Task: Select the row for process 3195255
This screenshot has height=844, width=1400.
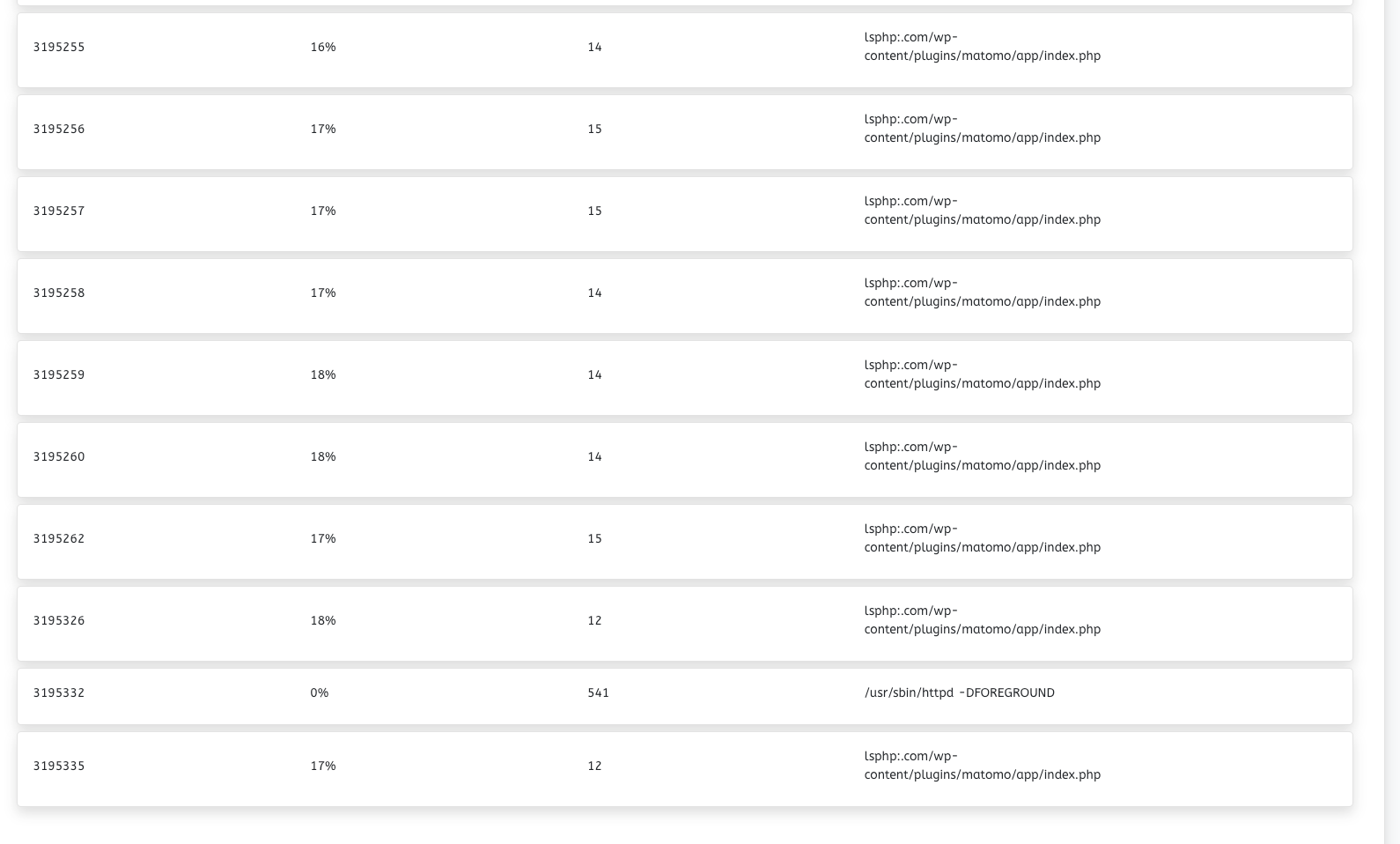Action: pyautogui.click(x=684, y=49)
